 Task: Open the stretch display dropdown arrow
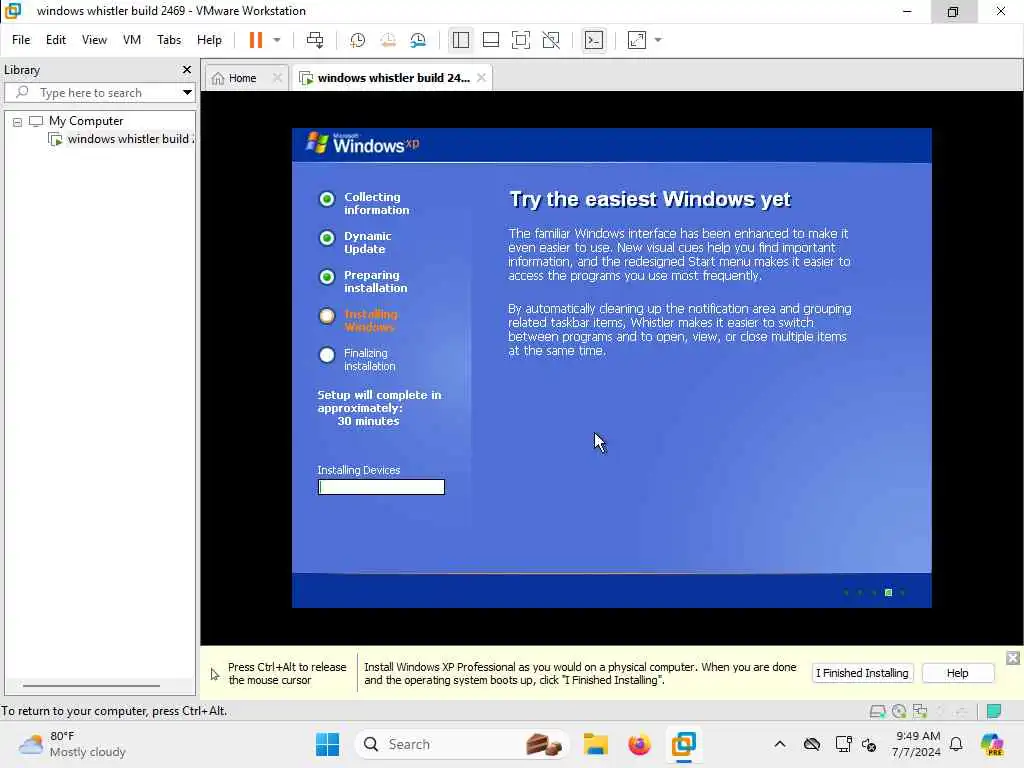coord(658,40)
